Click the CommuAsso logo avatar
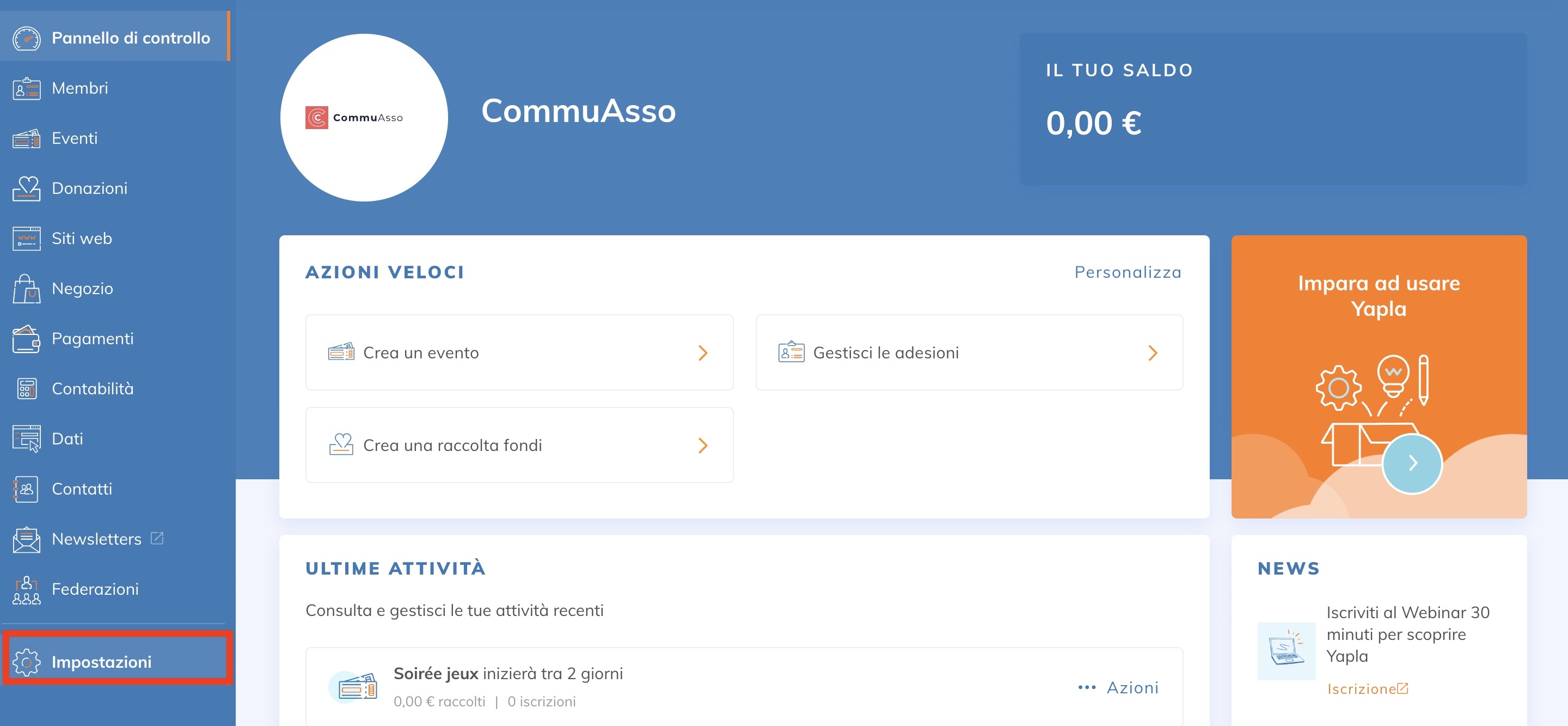The height and width of the screenshot is (726, 1568). point(364,118)
